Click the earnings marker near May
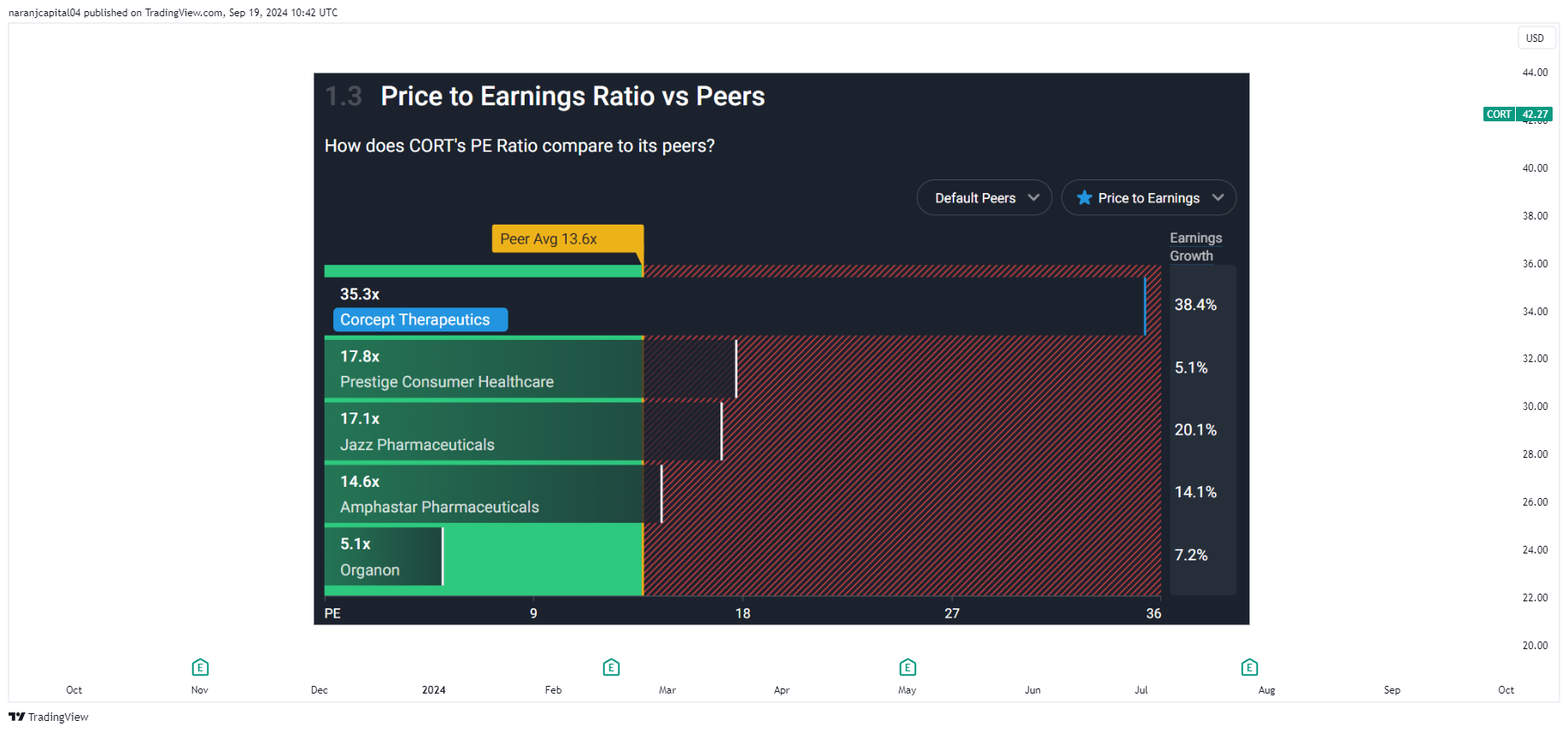 [907, 667]
